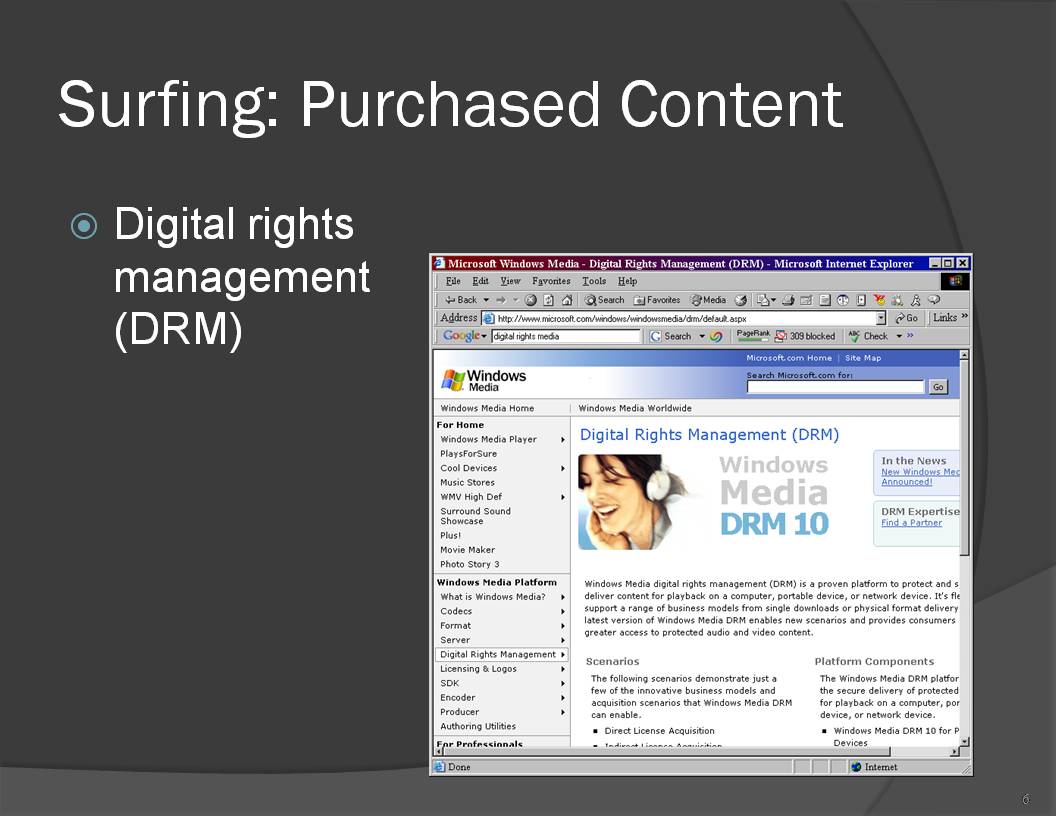Screen dimensions: 1056x816
Task: Open the spell Check dropdown arrow
Action: click(898, 336)
